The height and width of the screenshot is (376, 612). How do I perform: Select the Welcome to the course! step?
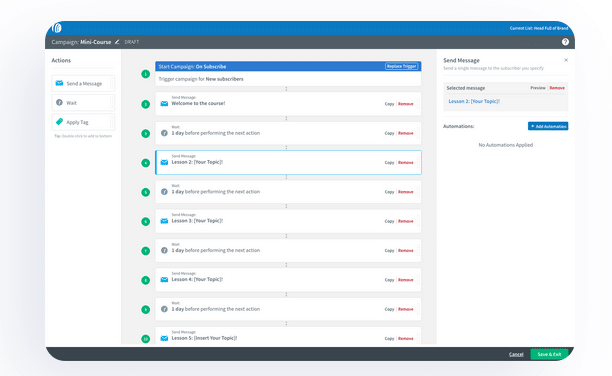pyautogui.click(x=288, y=103)
